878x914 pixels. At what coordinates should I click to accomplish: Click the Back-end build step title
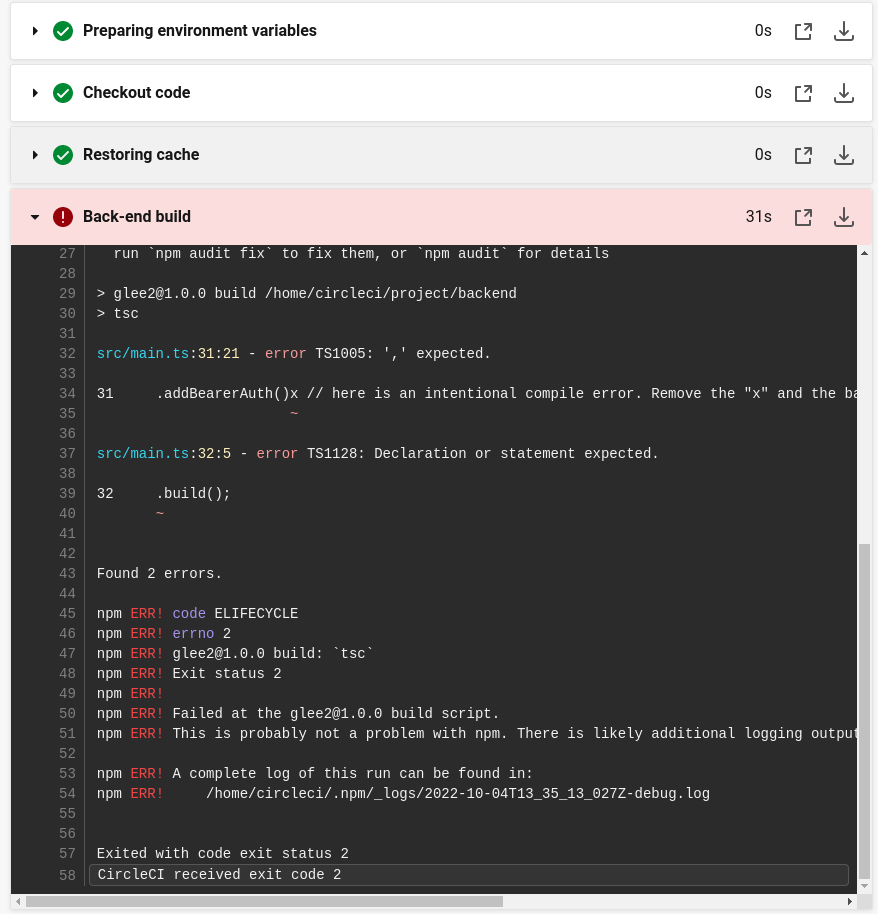(136, 217)
